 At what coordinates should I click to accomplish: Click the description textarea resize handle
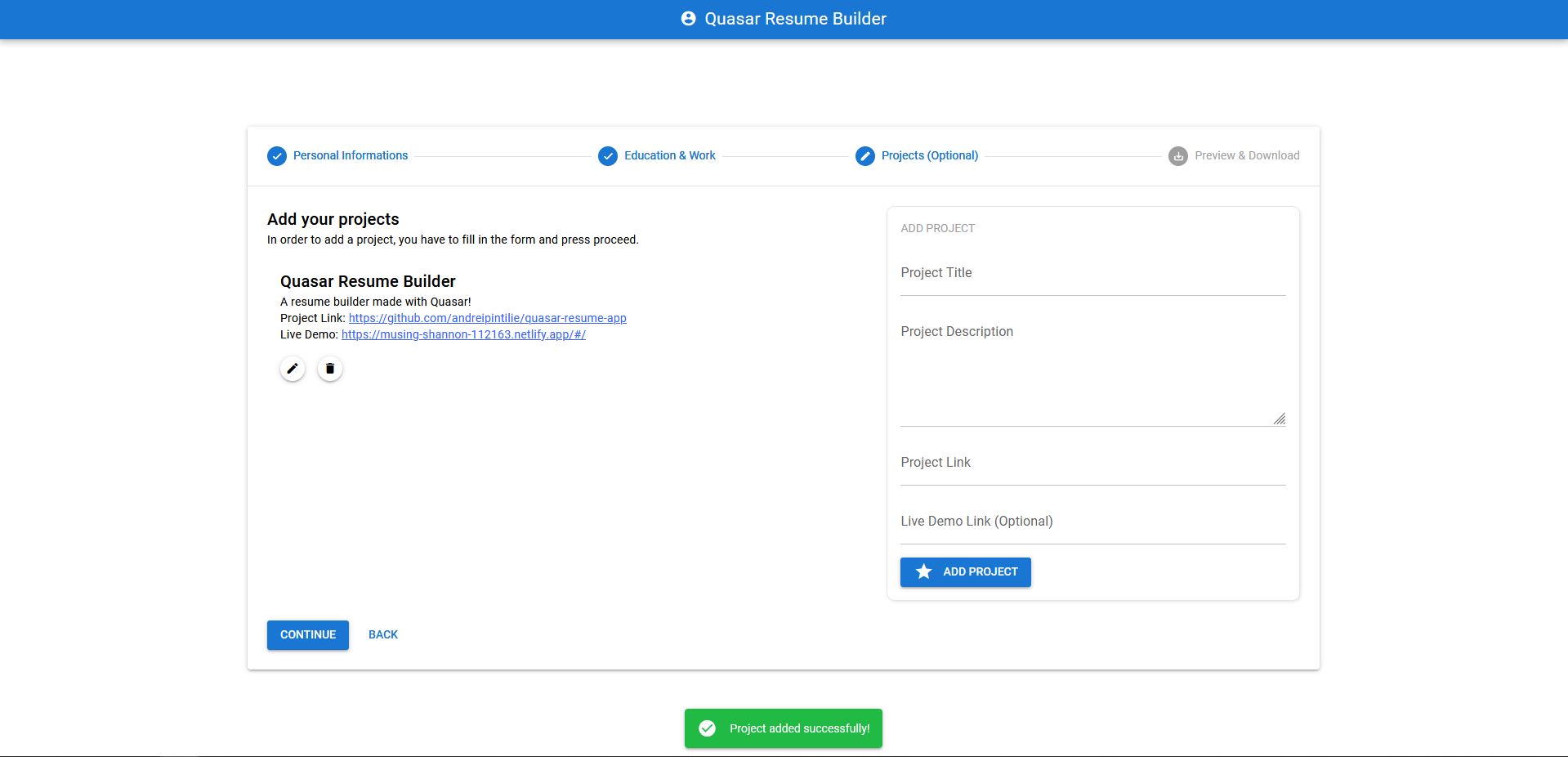1280,419
